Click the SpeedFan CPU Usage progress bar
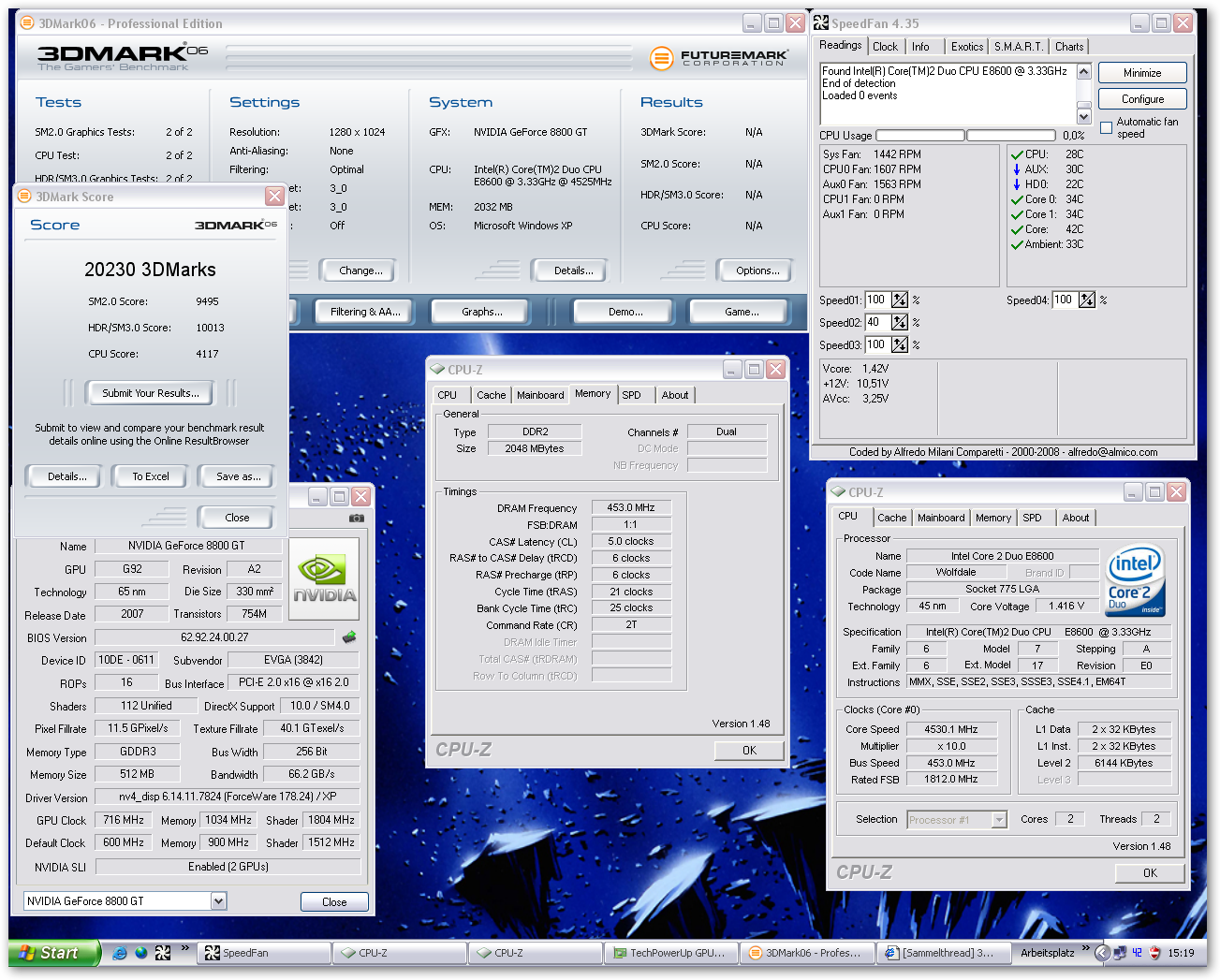The image size is (1220, 980). tap(919, 136)
